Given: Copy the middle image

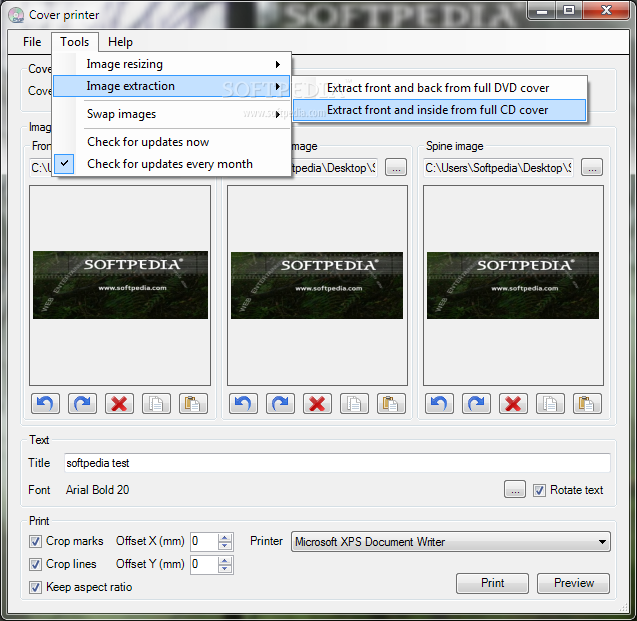Looking at the screenshot, I should click(354, 403).
